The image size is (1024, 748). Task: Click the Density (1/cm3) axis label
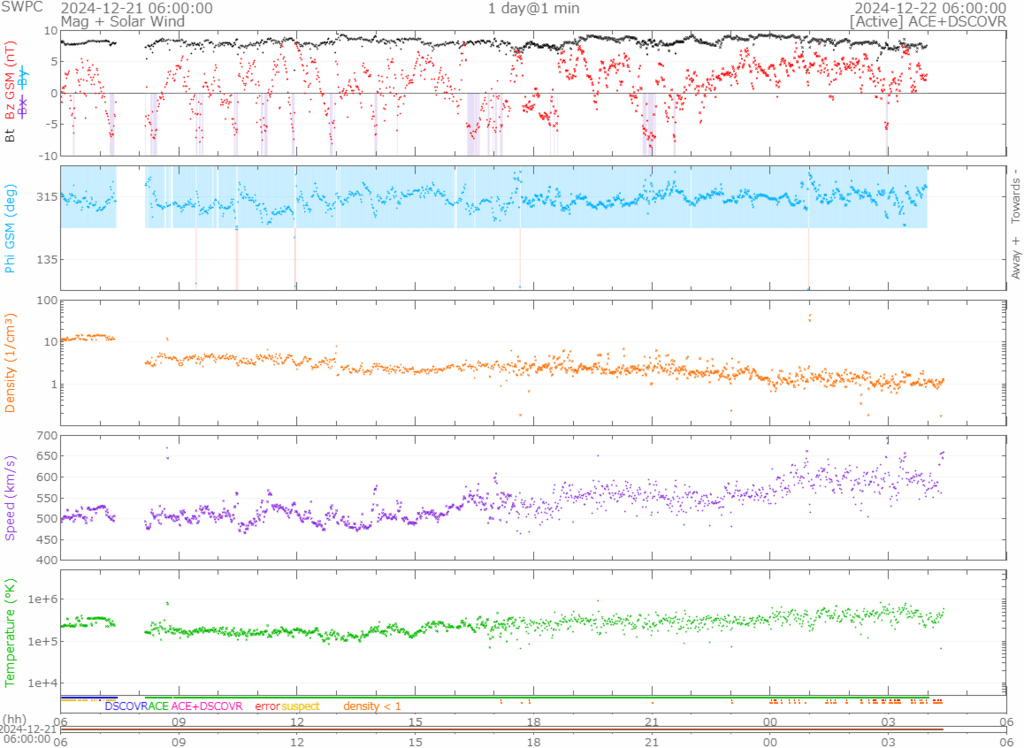click(x=11, y=363)
